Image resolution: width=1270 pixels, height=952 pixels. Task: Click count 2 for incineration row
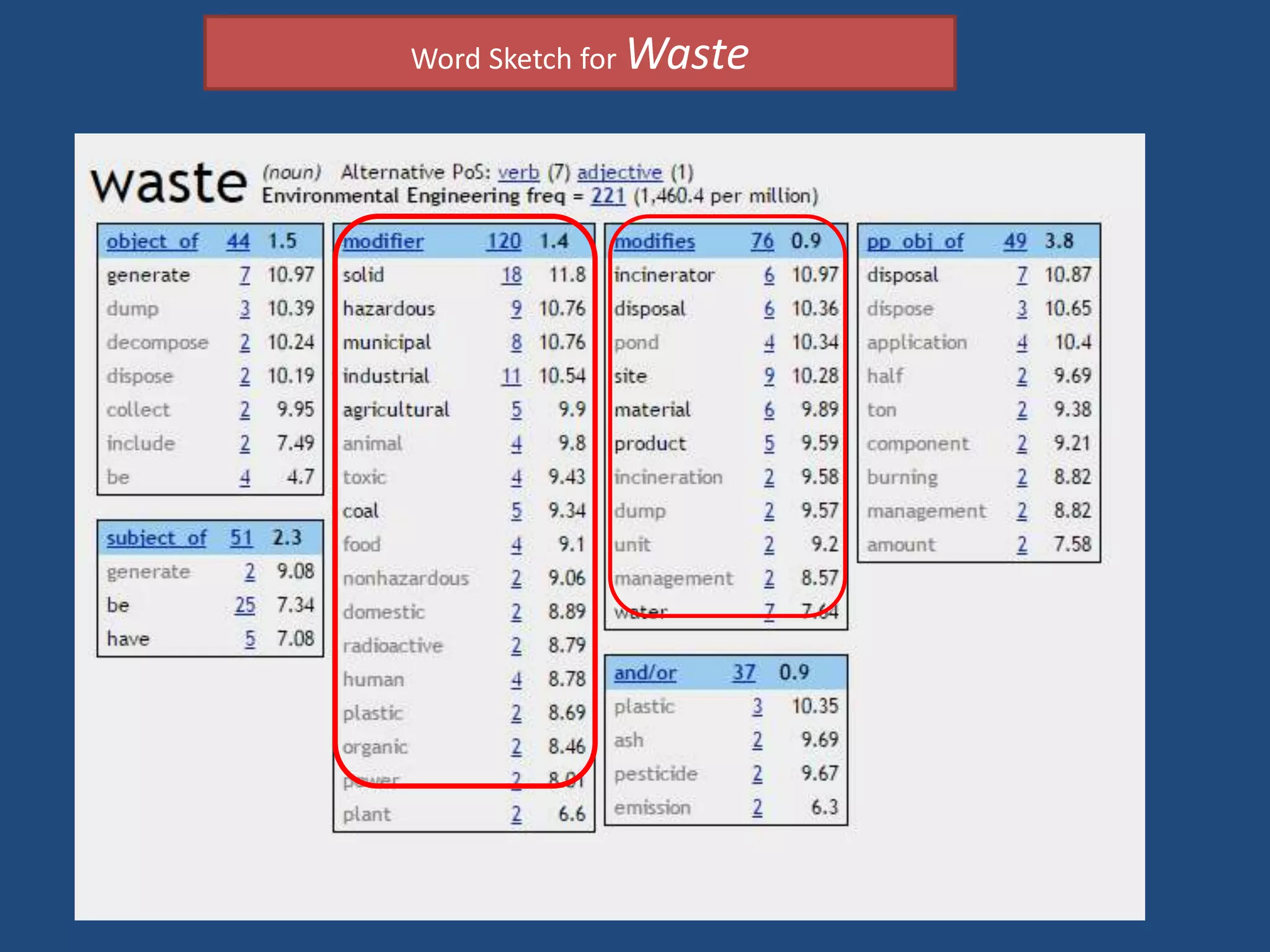click(x=769, y=477)
